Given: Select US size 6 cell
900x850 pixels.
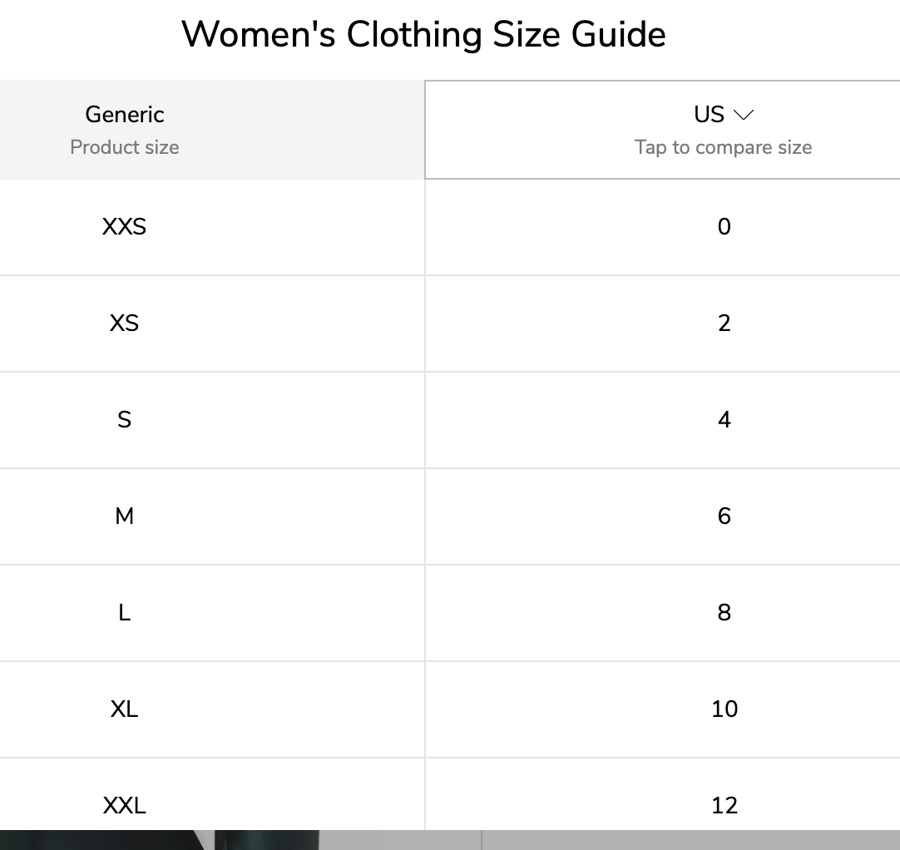Looking at the screenshot, I should click(x=724, y=516).
